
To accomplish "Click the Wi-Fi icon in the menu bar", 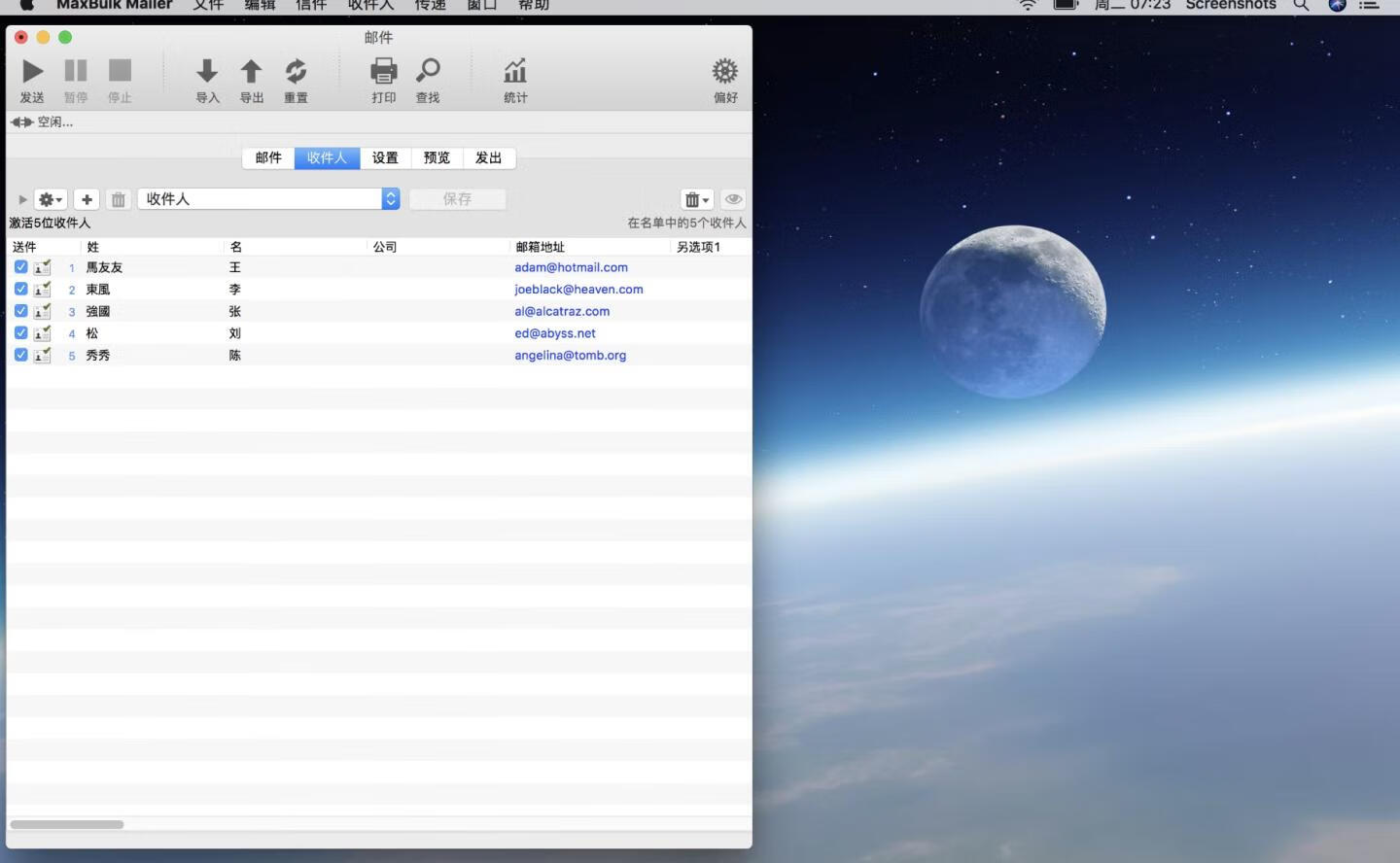I will coord(1028,5).
